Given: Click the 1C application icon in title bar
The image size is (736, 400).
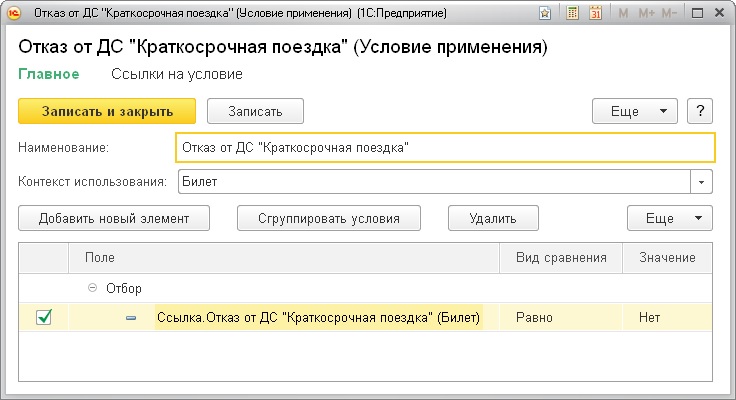Looking at the screenshot, I should coord(16,14).
